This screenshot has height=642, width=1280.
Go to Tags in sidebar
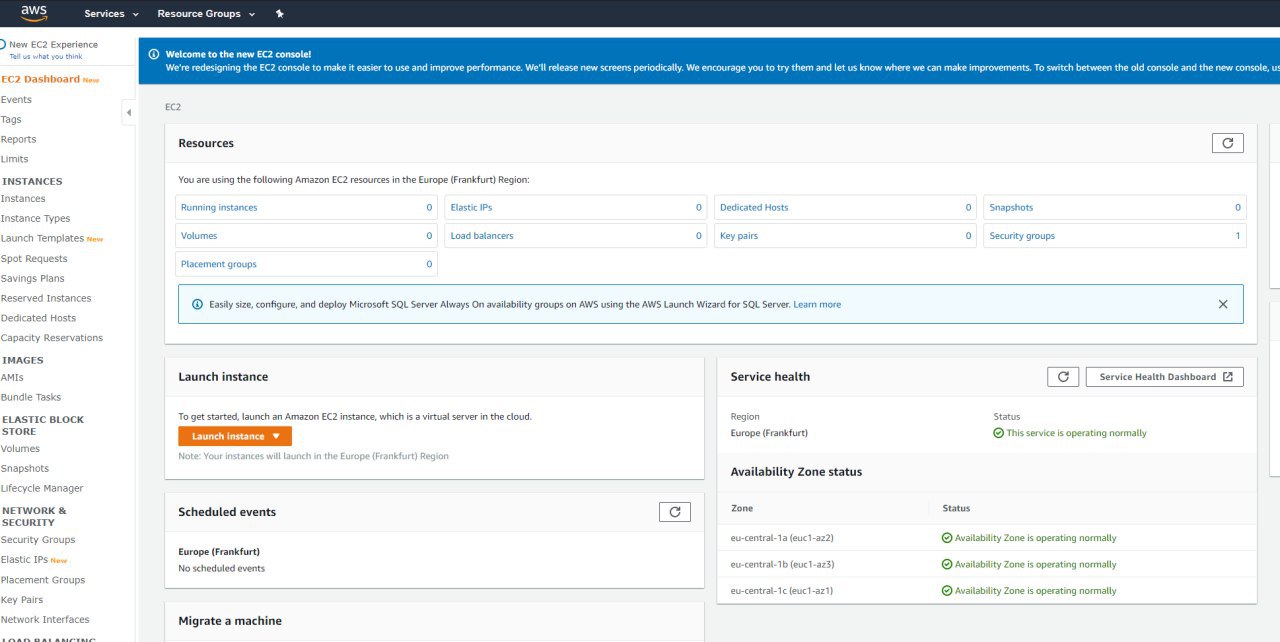11,120
